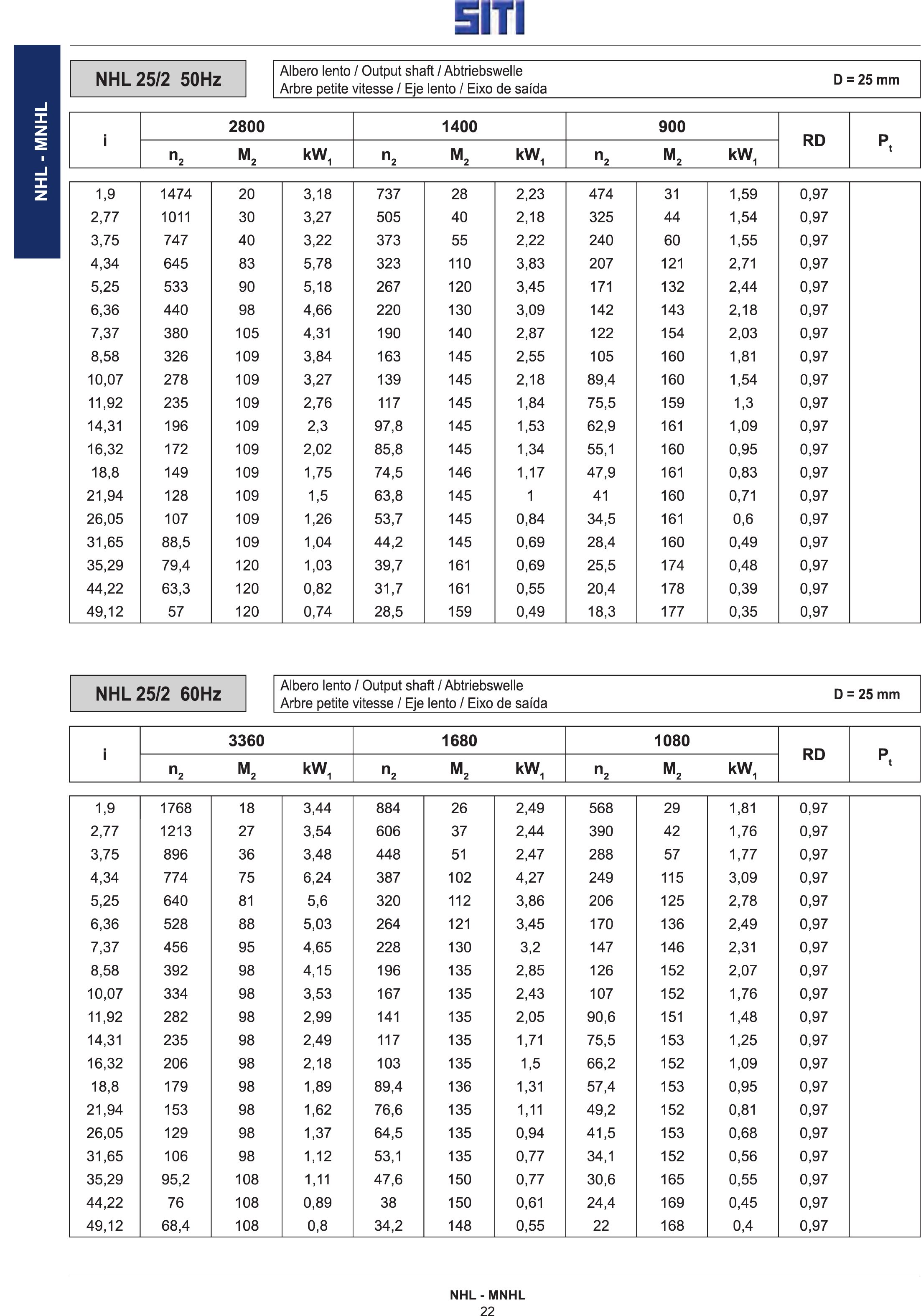Viewport: 921px width, 1316px height.
Task: Click cell value 1474
Action: click(176, 194)
